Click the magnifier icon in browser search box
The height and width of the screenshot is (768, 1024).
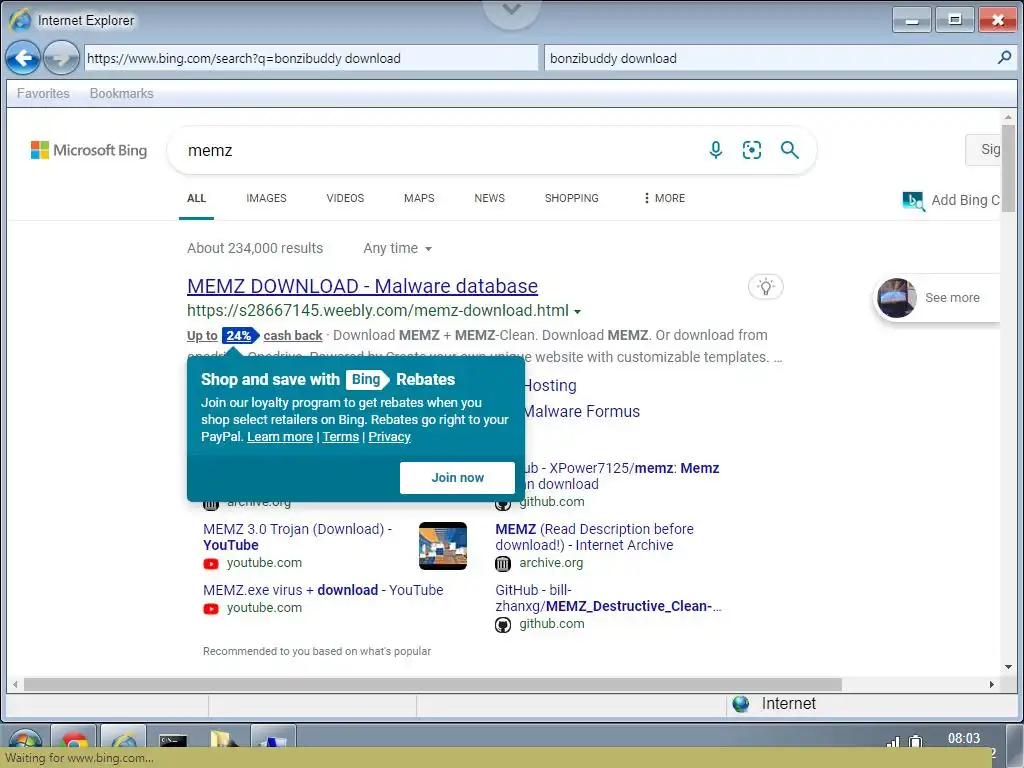[x=1004, y=57]
